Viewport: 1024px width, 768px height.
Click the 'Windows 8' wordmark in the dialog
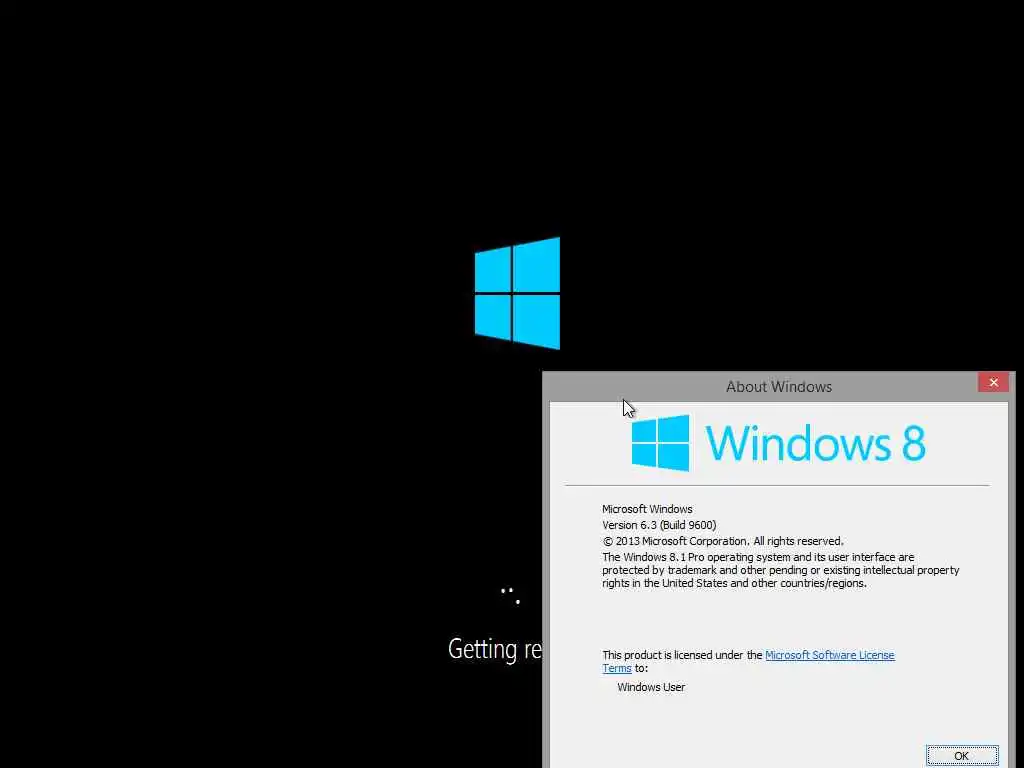[x=816, y=443]
